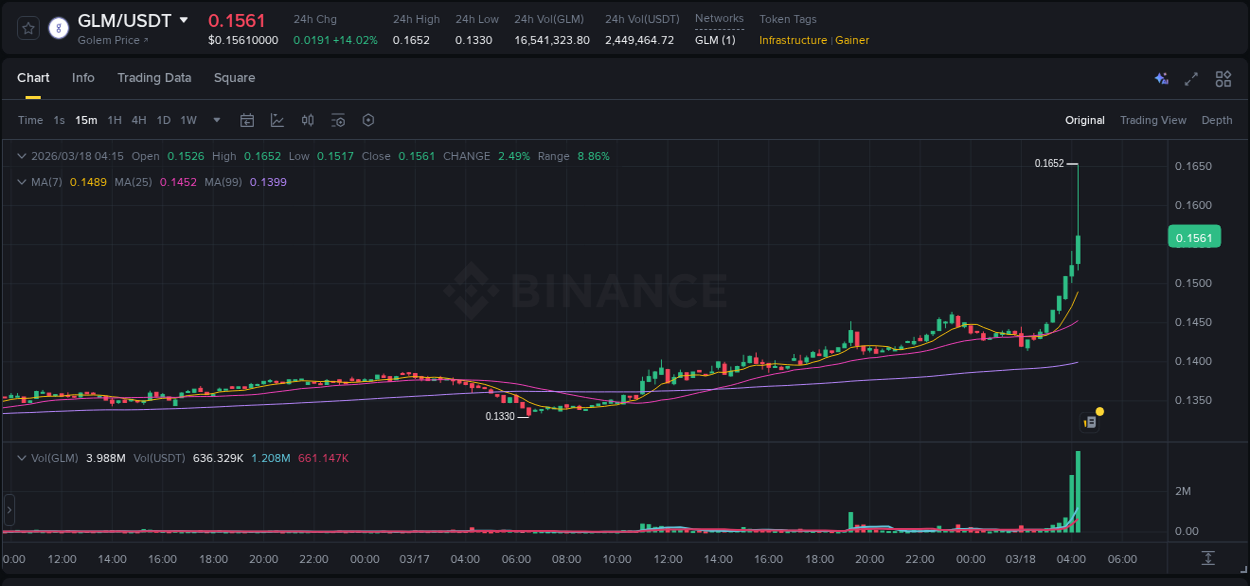The image size is (1250, 586).
Task: Open the Info tab
Action: pos(83,78)
